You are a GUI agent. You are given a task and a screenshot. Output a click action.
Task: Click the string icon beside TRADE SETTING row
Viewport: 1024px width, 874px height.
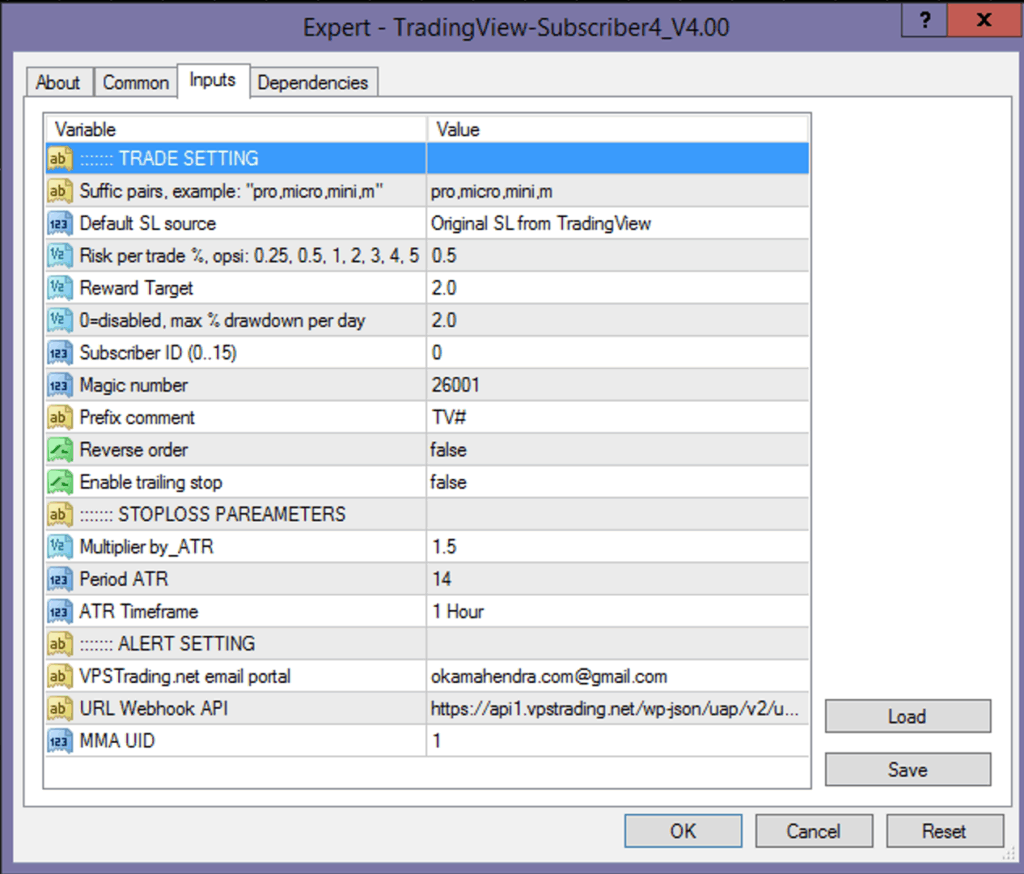coord(59,159)
